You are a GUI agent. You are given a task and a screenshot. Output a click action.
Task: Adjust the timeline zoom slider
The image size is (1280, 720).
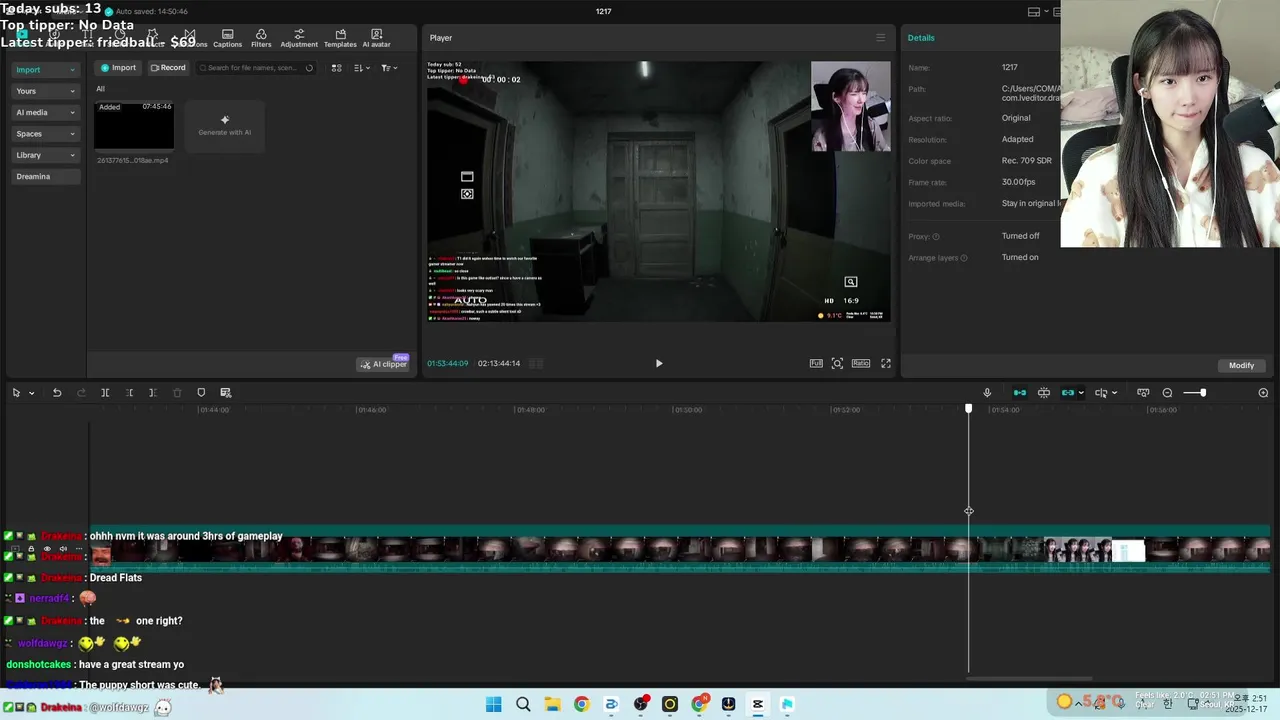coord(1195,393)
